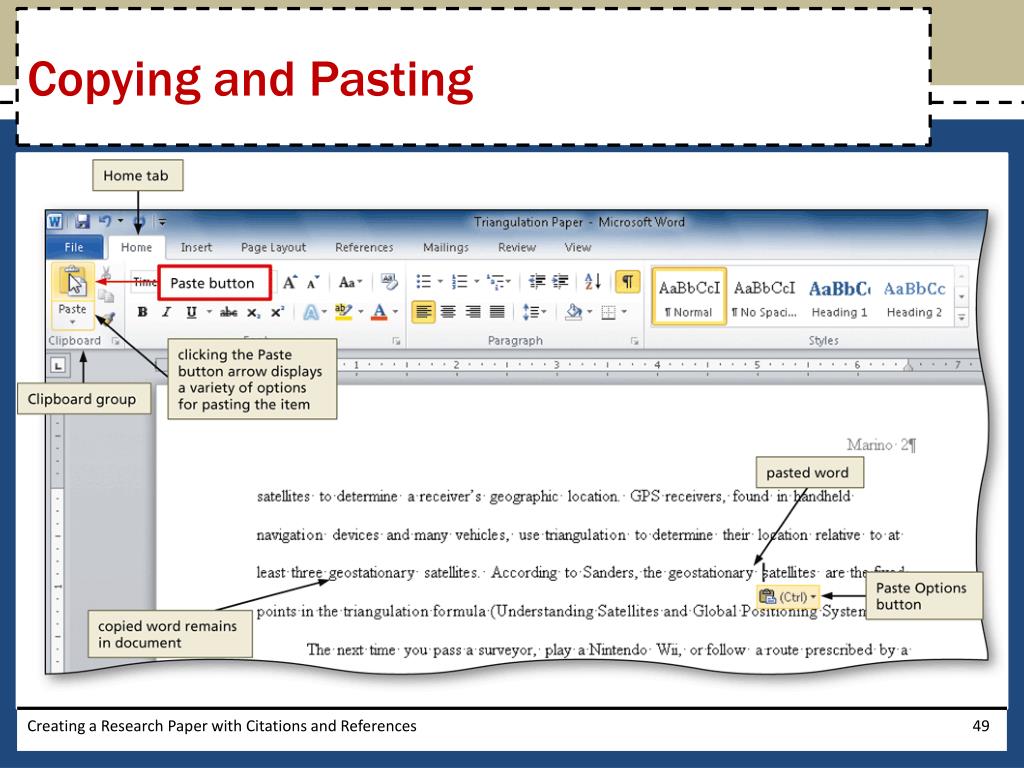Click the Shrink Font icon

tap(313, 282)
